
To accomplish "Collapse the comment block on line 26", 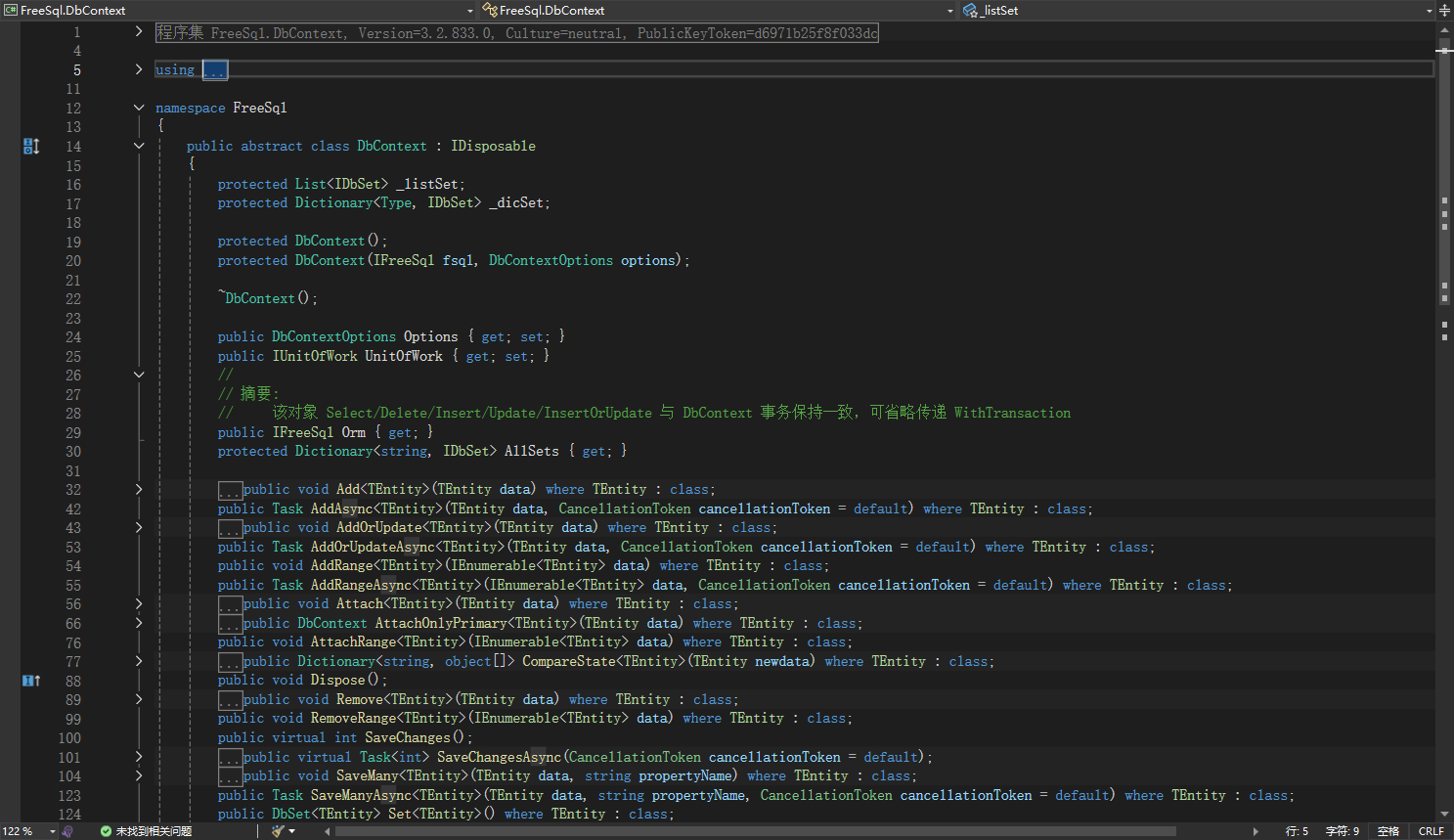I will click(139, 375).
